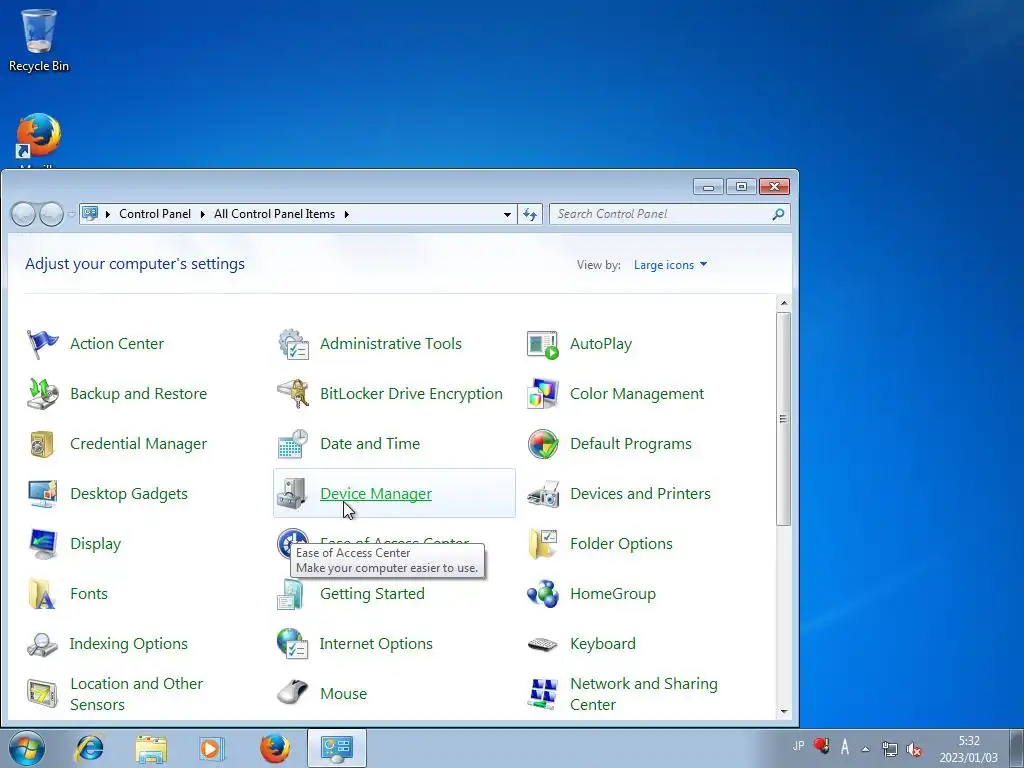Select Control Panel in the breadcrumb
The image size is (1024, 768).
tap(155, 214)
